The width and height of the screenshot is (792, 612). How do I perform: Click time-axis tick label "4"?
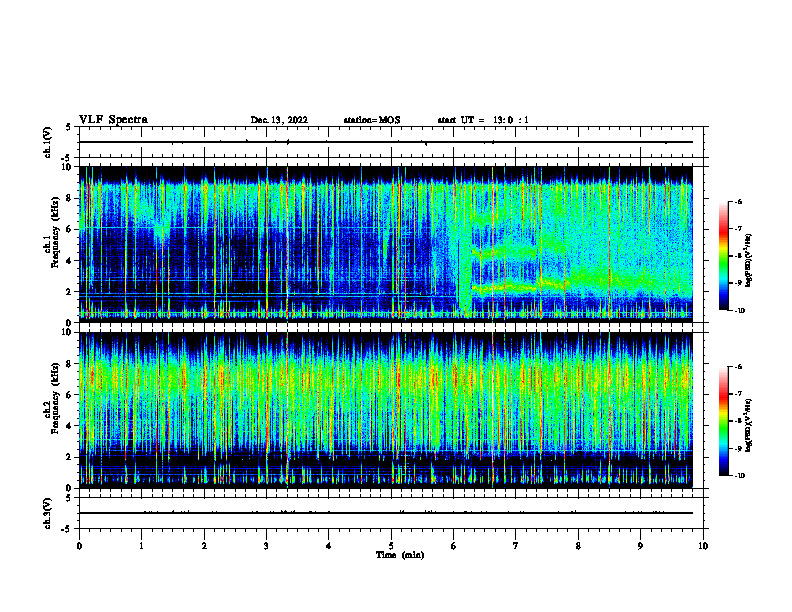[x=329, y=546]
